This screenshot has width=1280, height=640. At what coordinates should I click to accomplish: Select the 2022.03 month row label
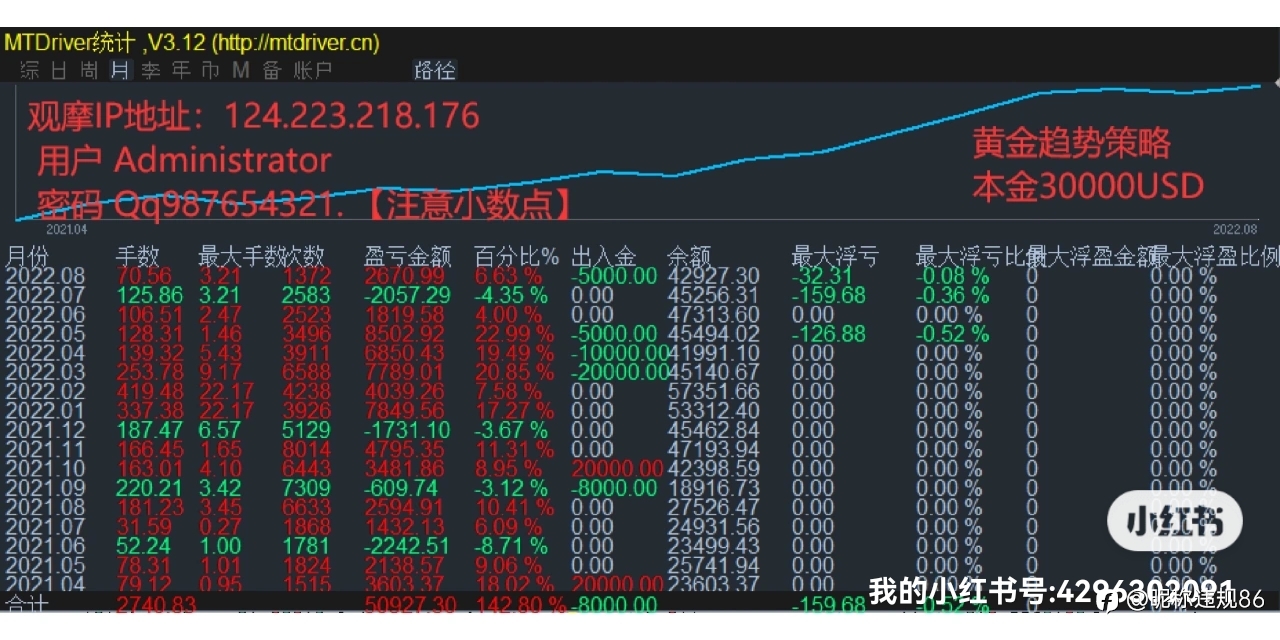pos(46,372)
